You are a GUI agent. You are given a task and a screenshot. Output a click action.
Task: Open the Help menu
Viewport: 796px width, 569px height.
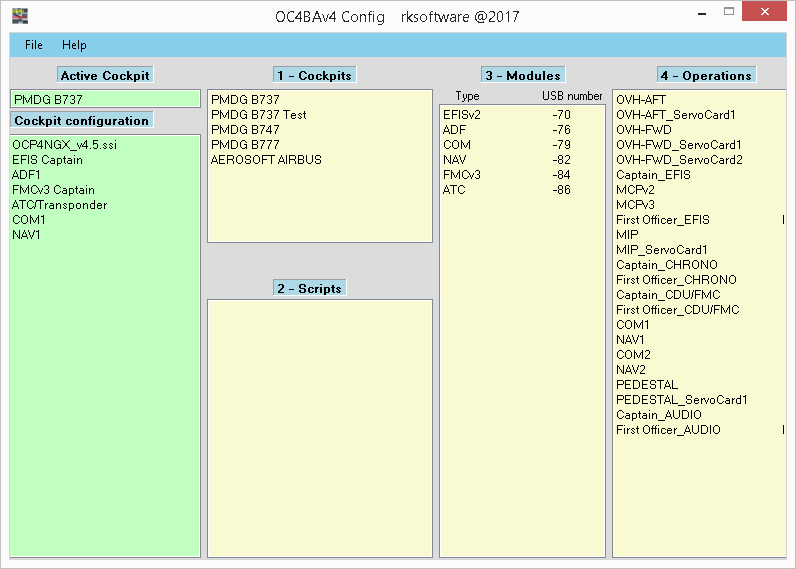pos(74,45)
